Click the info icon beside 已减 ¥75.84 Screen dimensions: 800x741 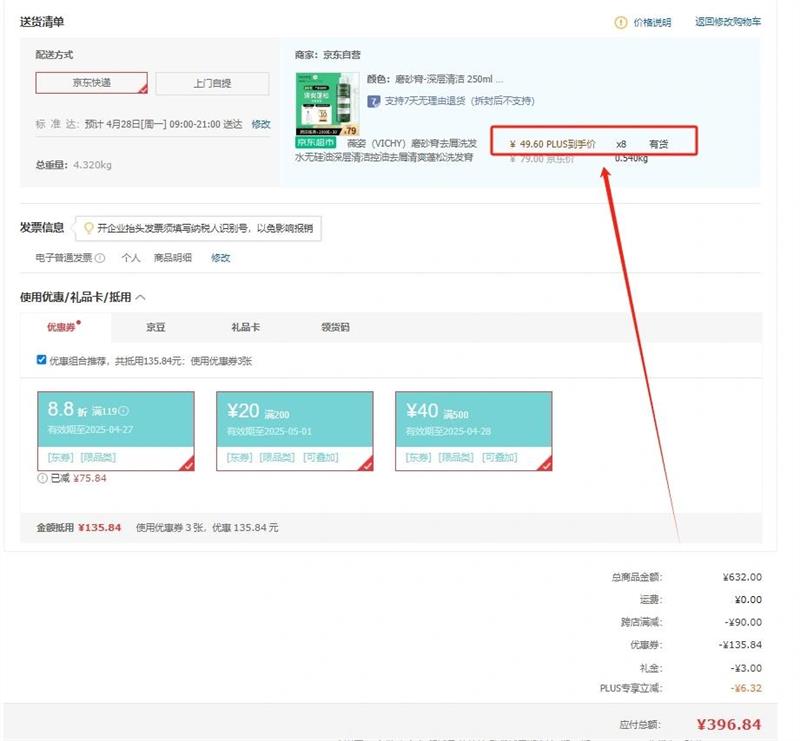pos(42,478)
